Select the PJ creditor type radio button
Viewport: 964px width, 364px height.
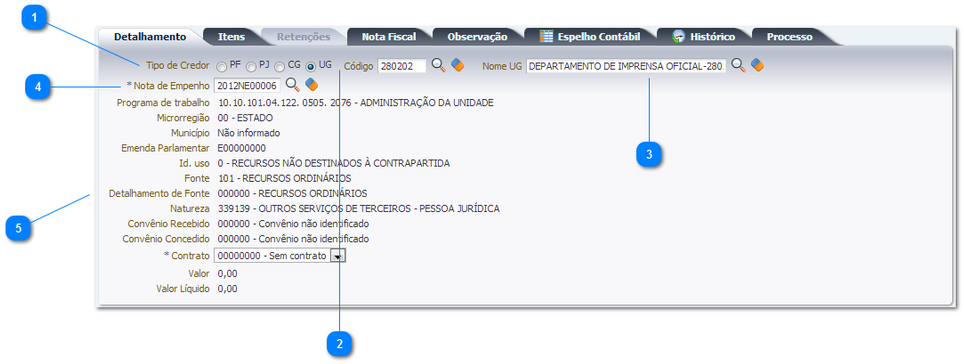pos(251,66)
